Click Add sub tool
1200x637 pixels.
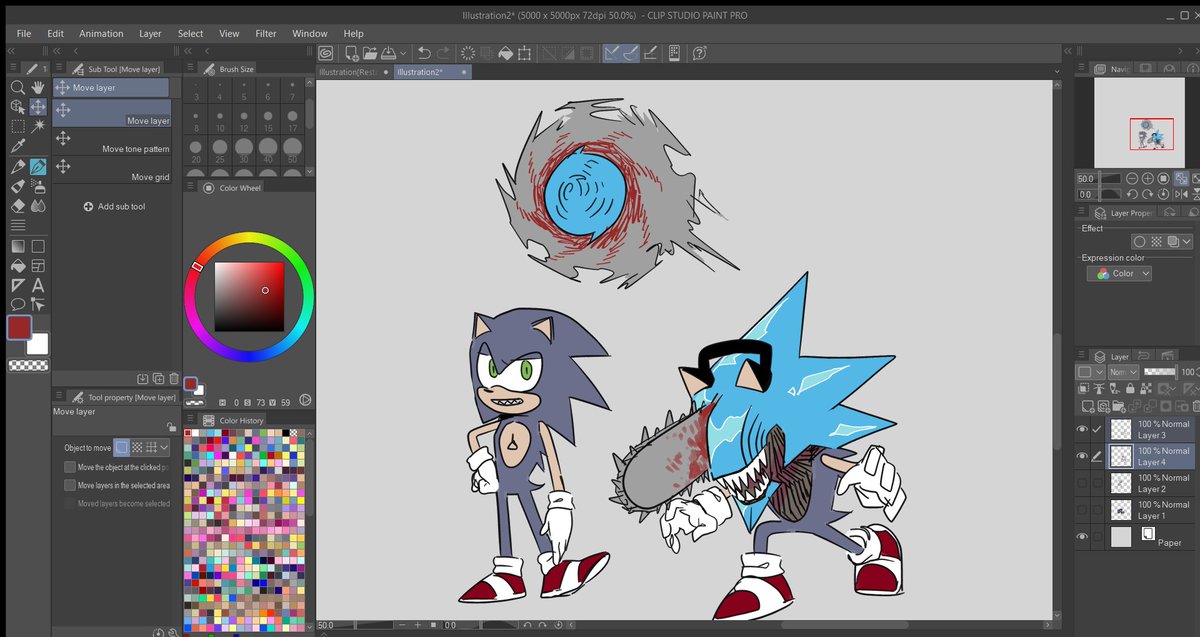pyautogui.click(x=114, y=207)
